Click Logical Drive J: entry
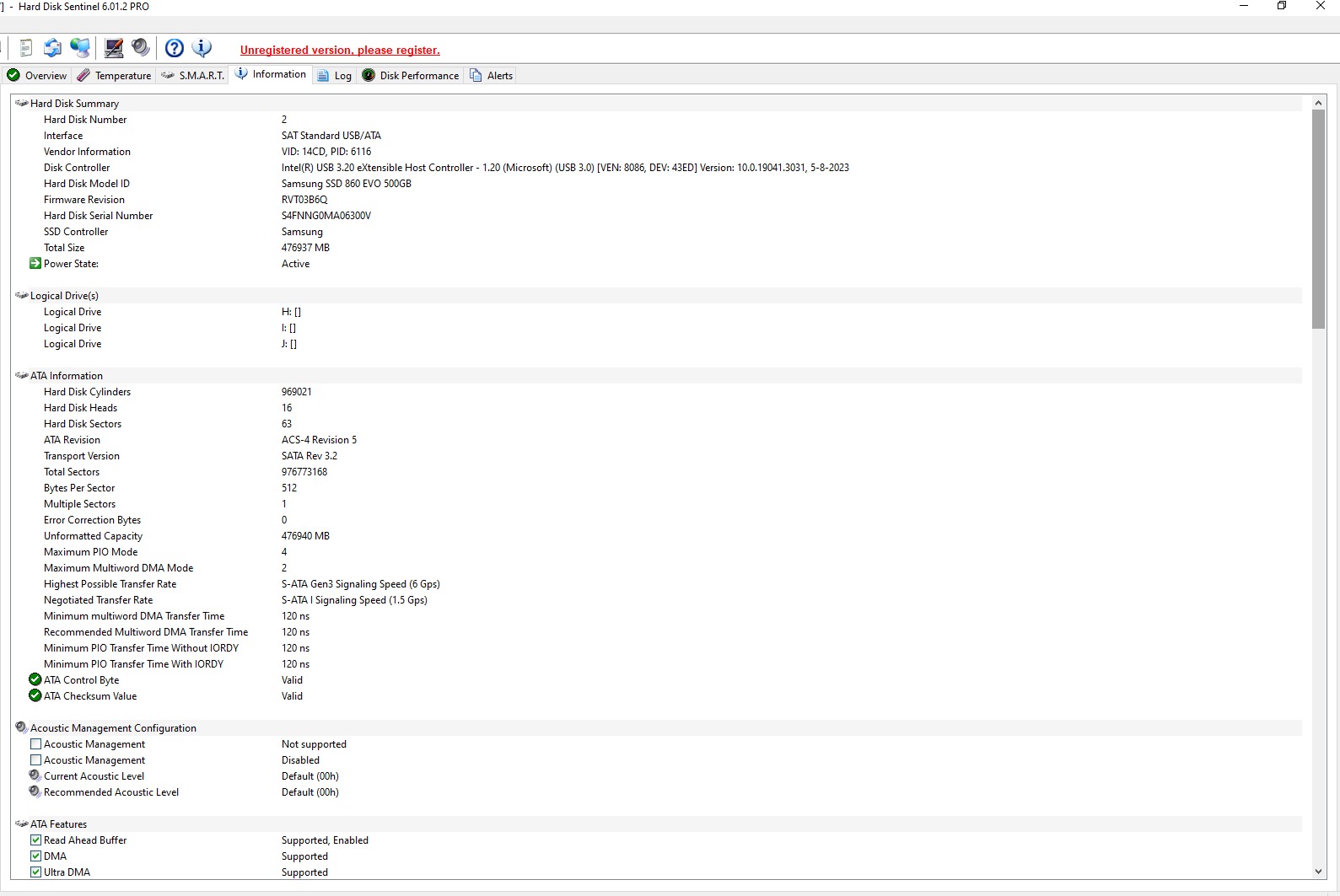1340x896 pixels. click(x=658, y=344)
